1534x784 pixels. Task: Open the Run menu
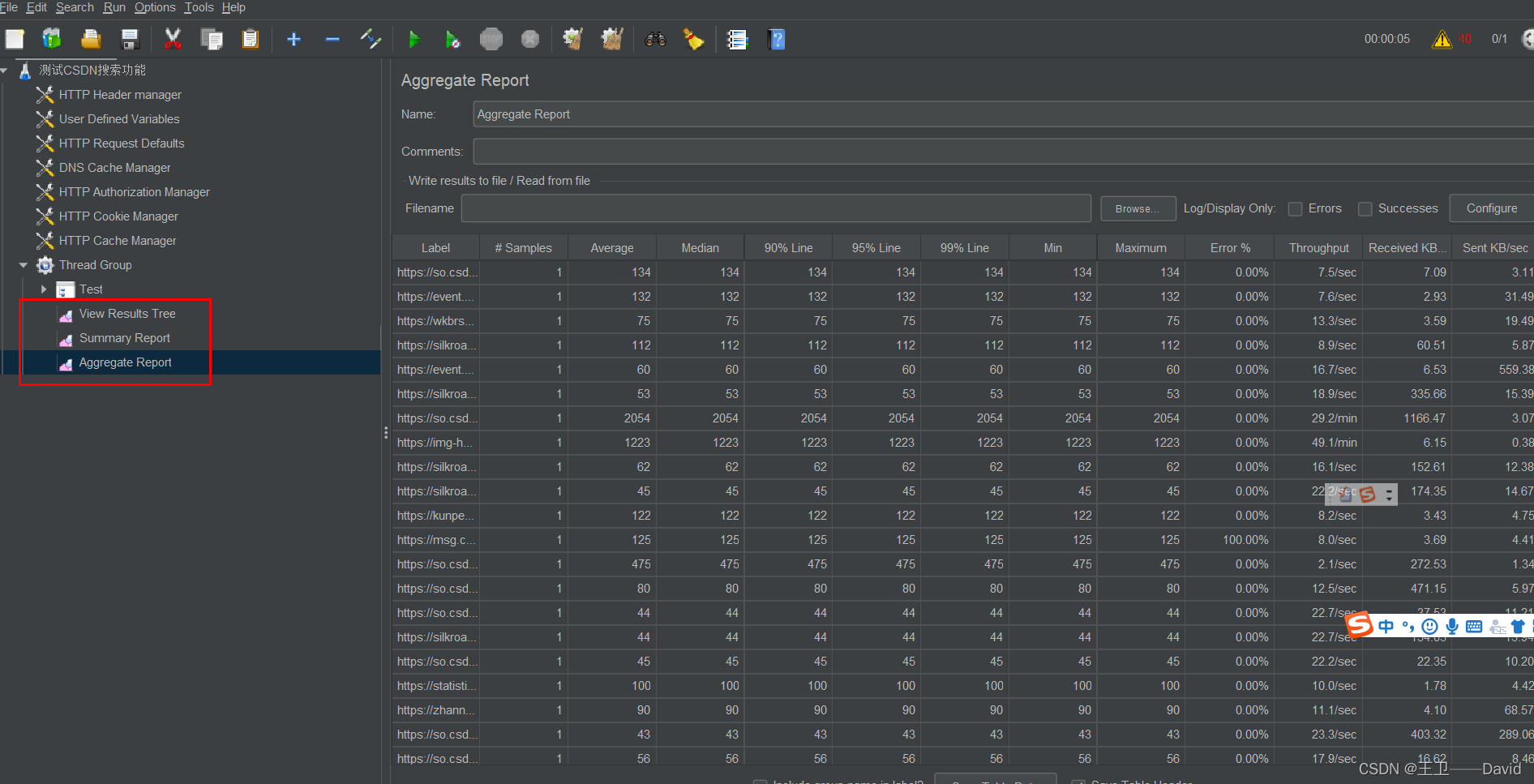click(x=114, y=7)
